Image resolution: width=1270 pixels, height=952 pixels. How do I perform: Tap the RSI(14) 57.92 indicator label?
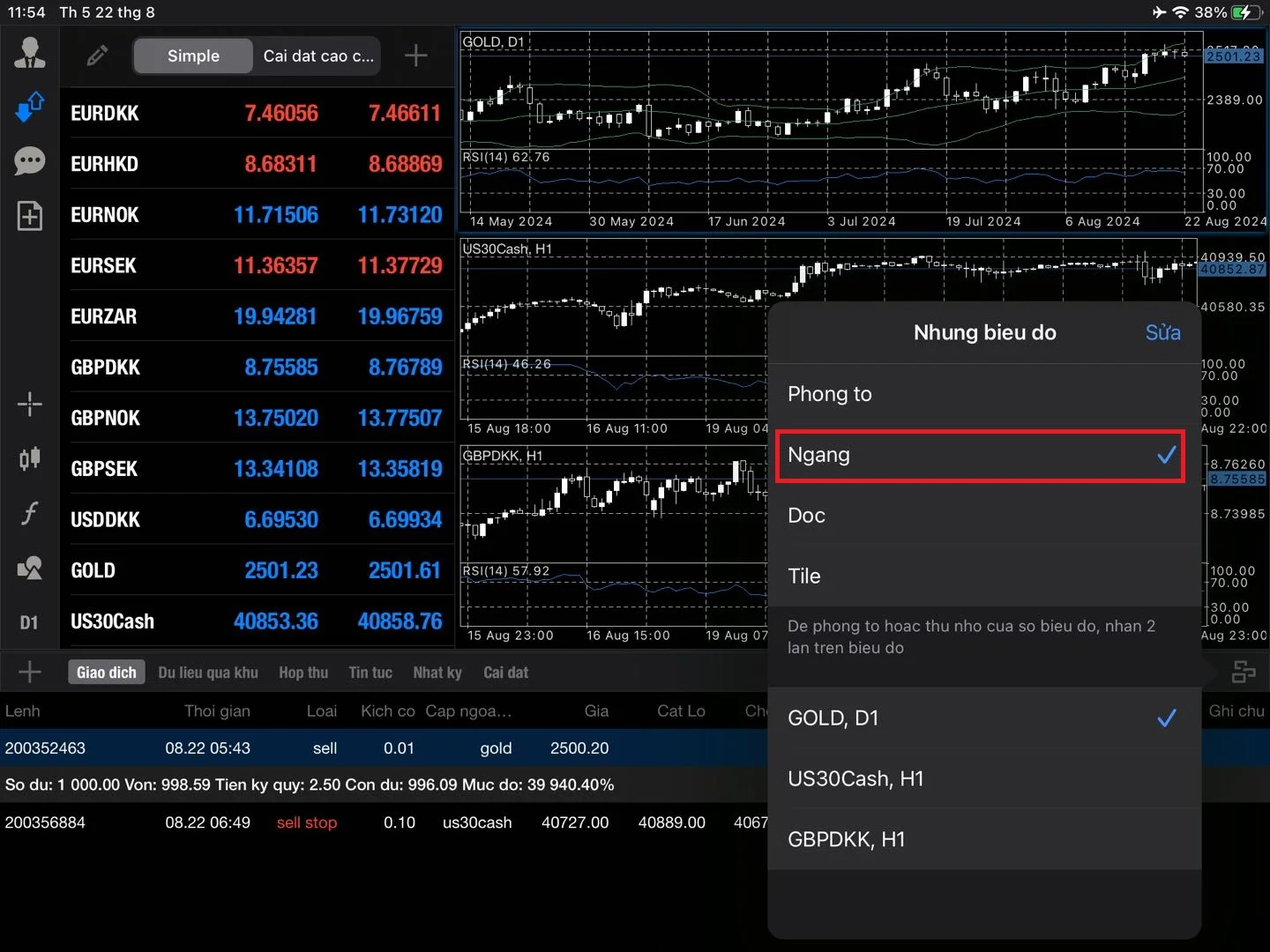tap(506, 571)
